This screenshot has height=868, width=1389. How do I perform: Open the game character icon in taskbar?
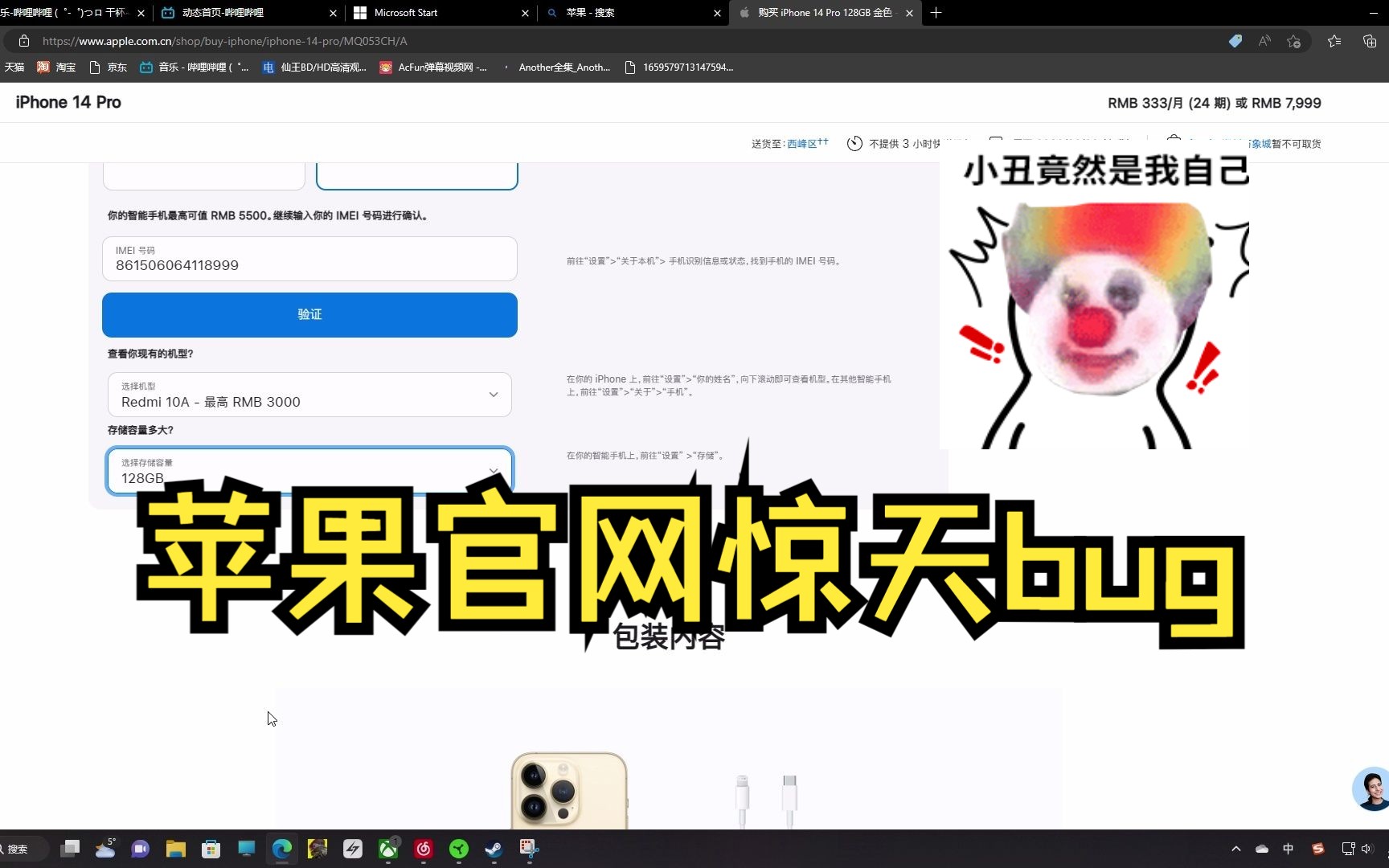318,849
